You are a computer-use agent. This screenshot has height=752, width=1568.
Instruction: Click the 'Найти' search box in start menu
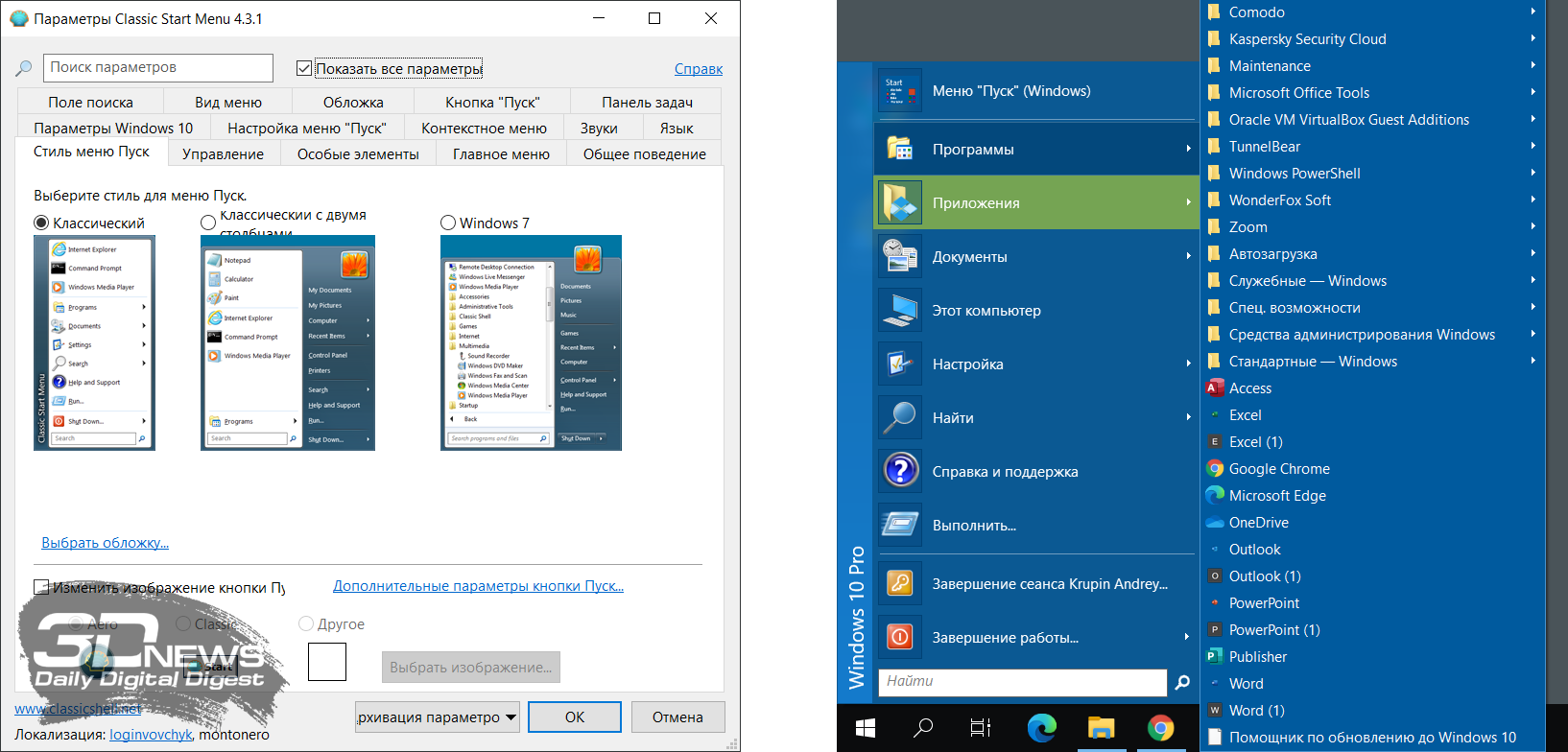click(x=1023, y=682)
